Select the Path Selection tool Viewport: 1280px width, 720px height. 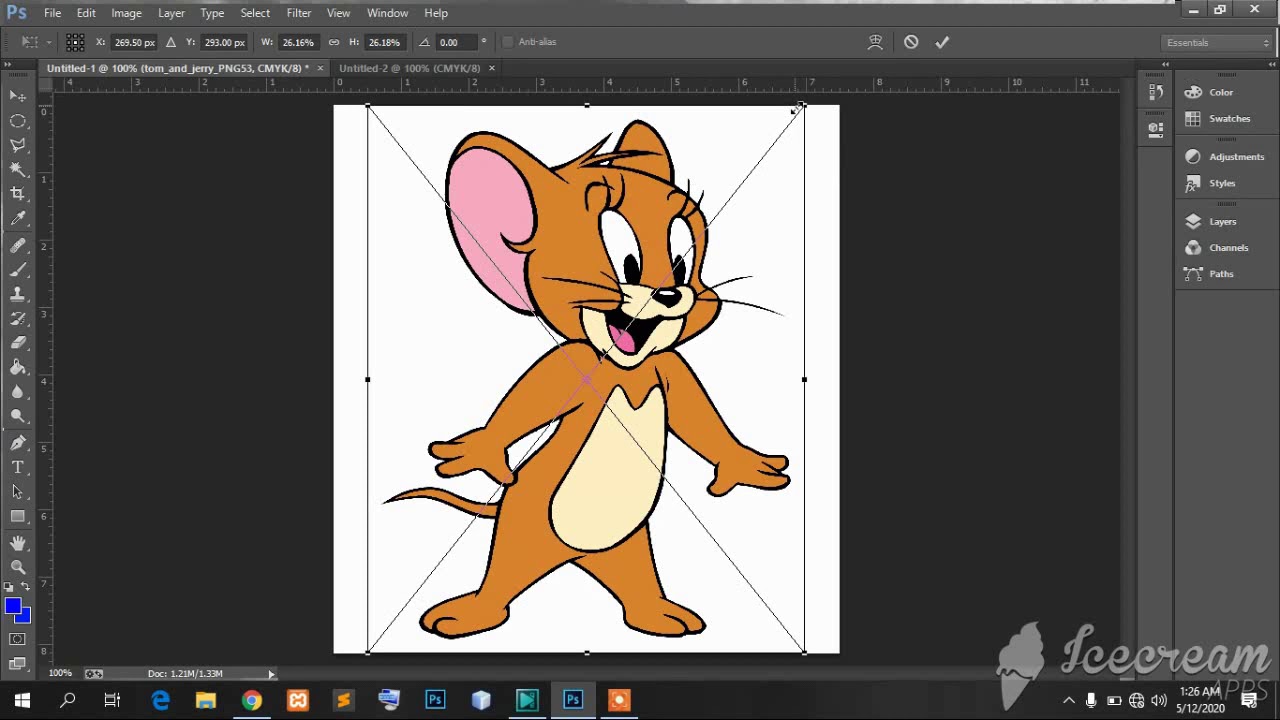18,492
